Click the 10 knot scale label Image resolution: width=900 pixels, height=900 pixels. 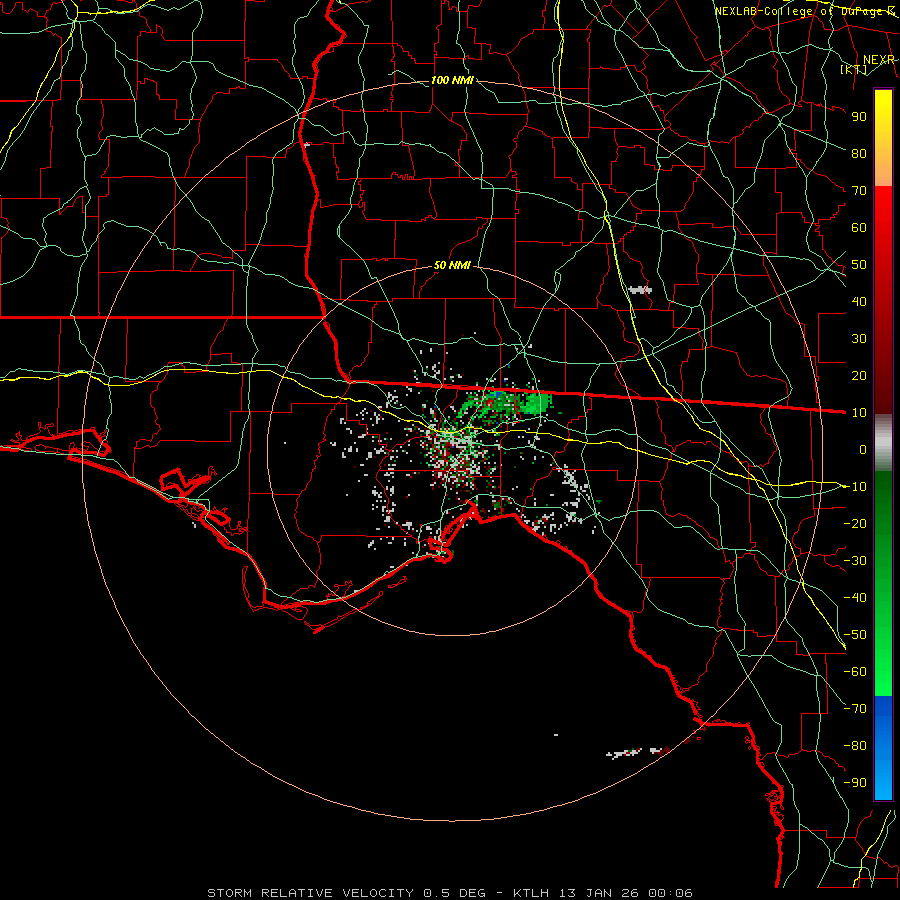[859, 413]
